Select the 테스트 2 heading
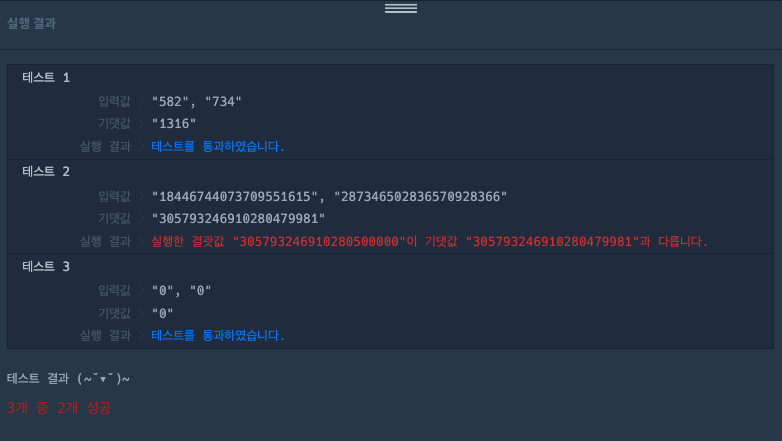 46,172
